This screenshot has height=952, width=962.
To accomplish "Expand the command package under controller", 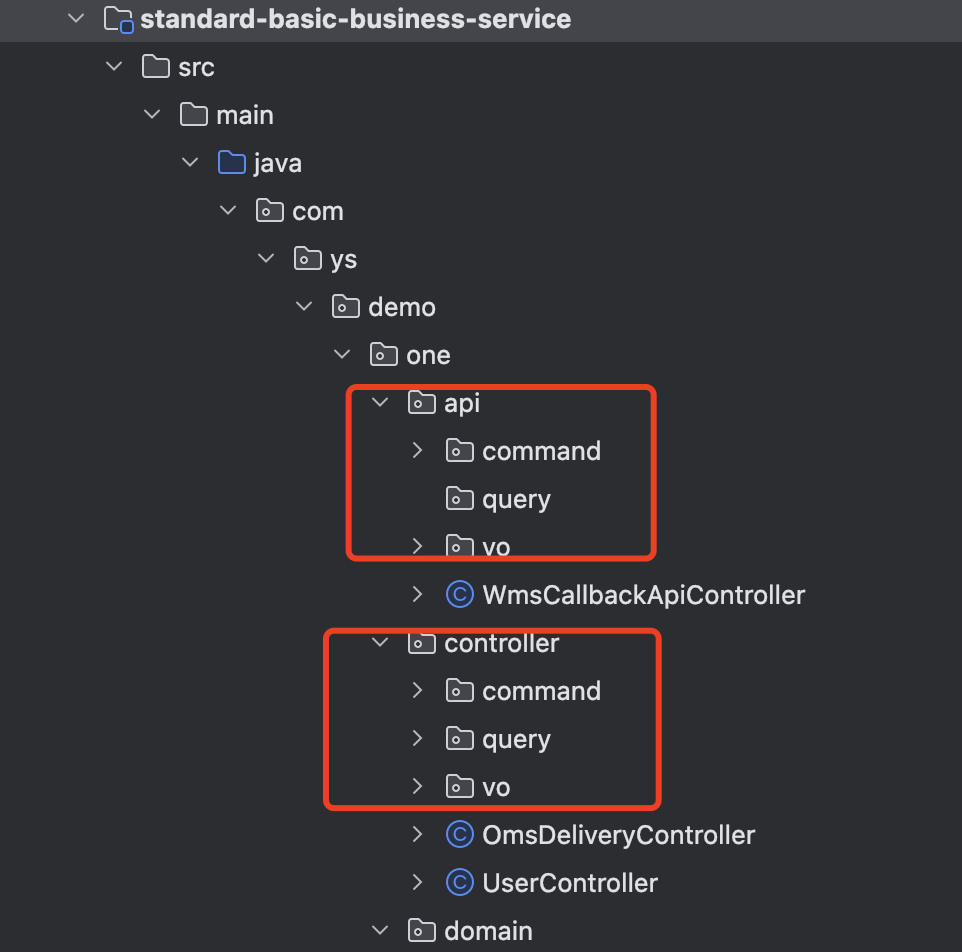I will click(418, 690).
